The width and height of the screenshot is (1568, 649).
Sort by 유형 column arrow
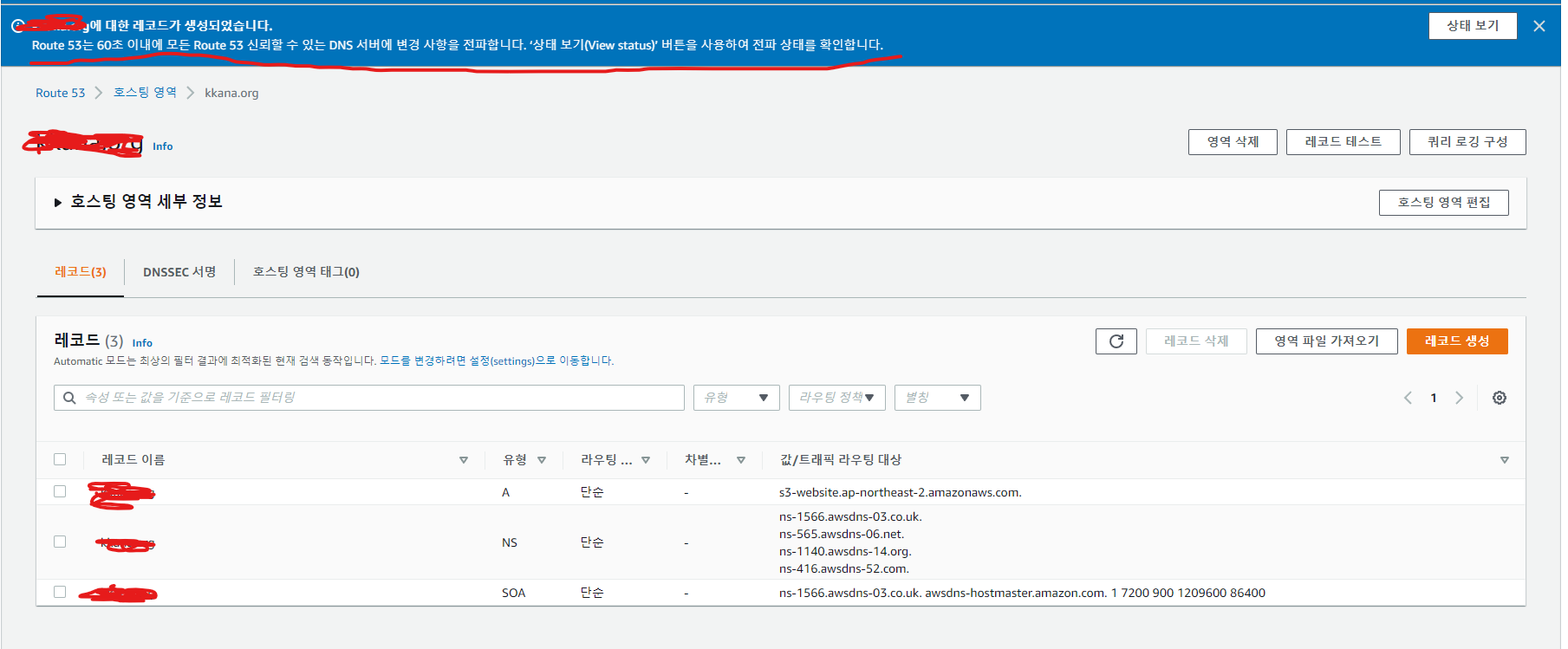point(542,460)
